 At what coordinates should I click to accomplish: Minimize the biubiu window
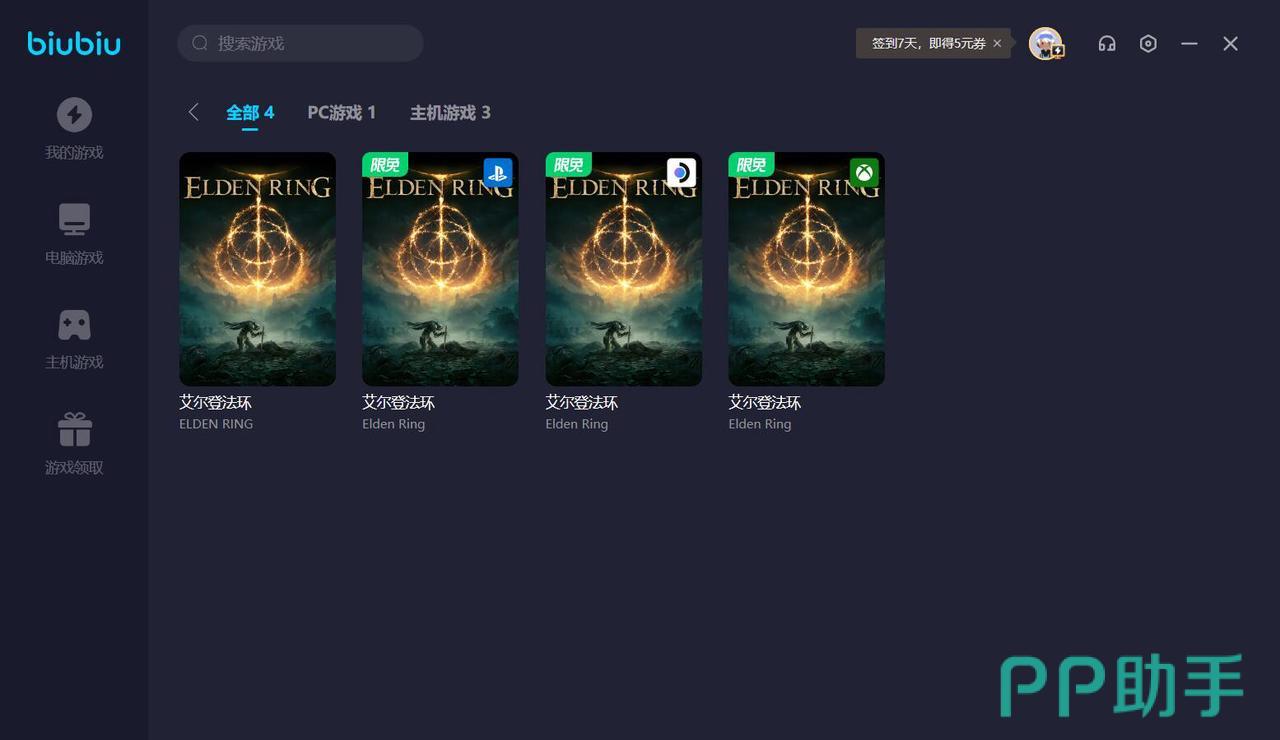point(1189,43)
